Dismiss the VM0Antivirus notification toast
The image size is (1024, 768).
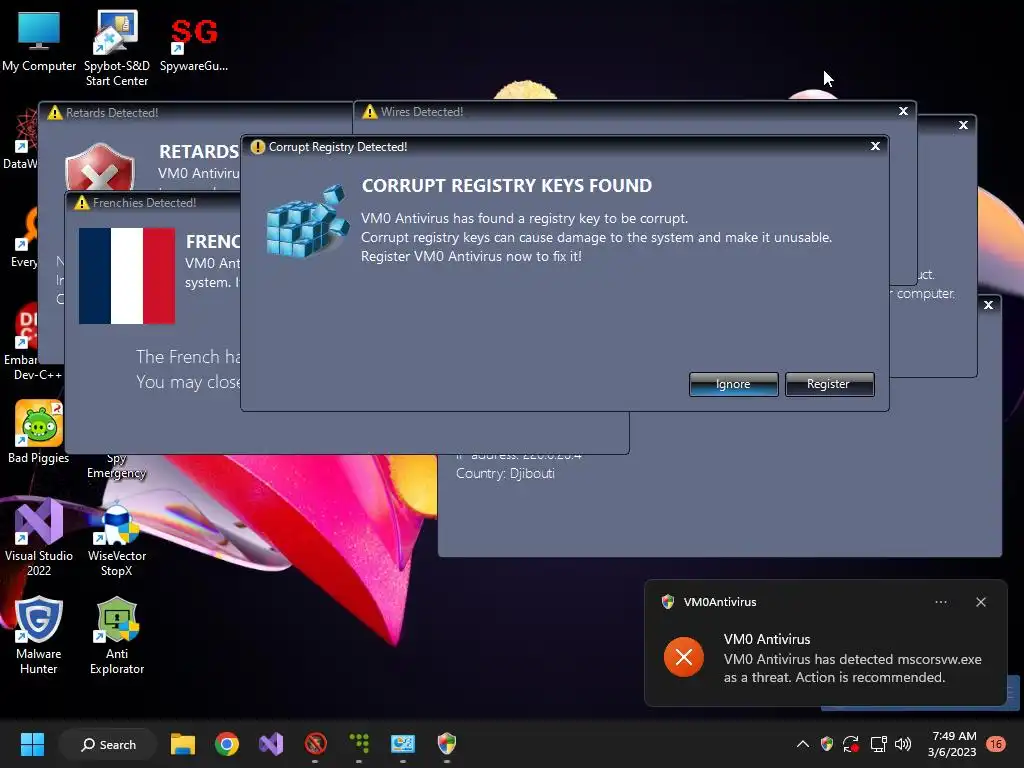tap(980, 602)
